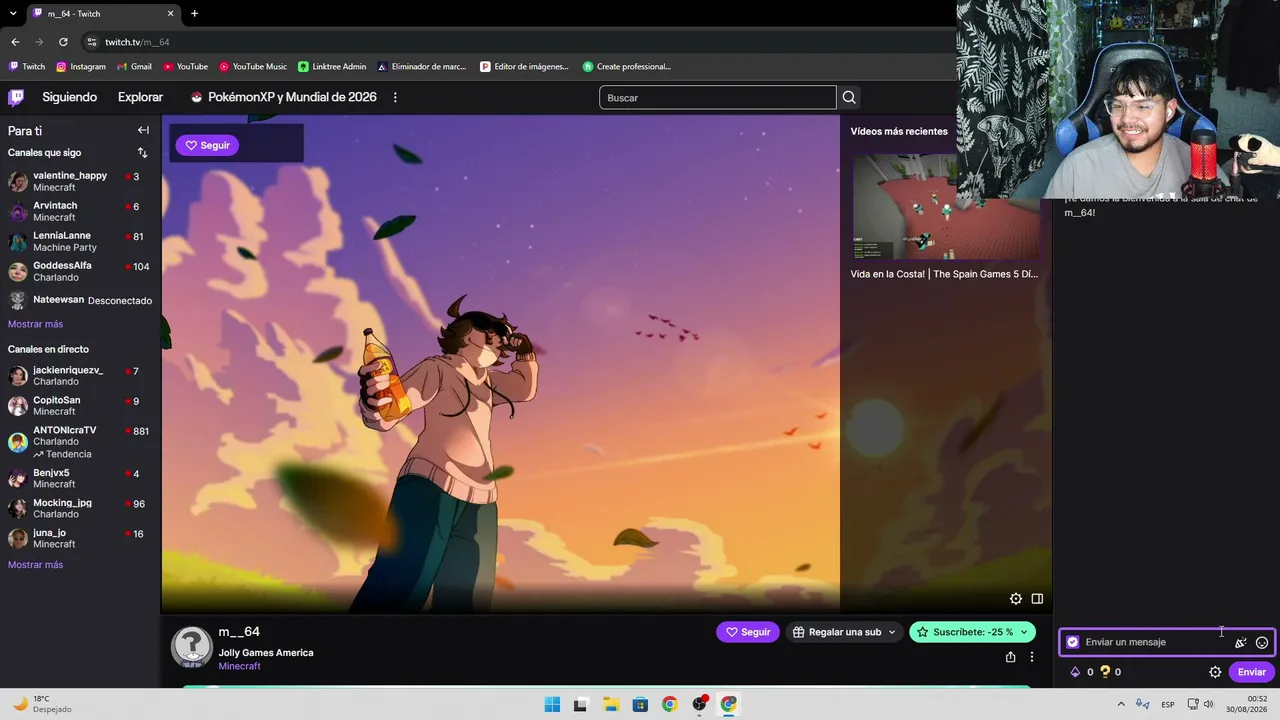Viewport: 1280px width, 720px height.
Task: Expand the Suscríbete -25 % dropdown
Action: [1024, 632]
